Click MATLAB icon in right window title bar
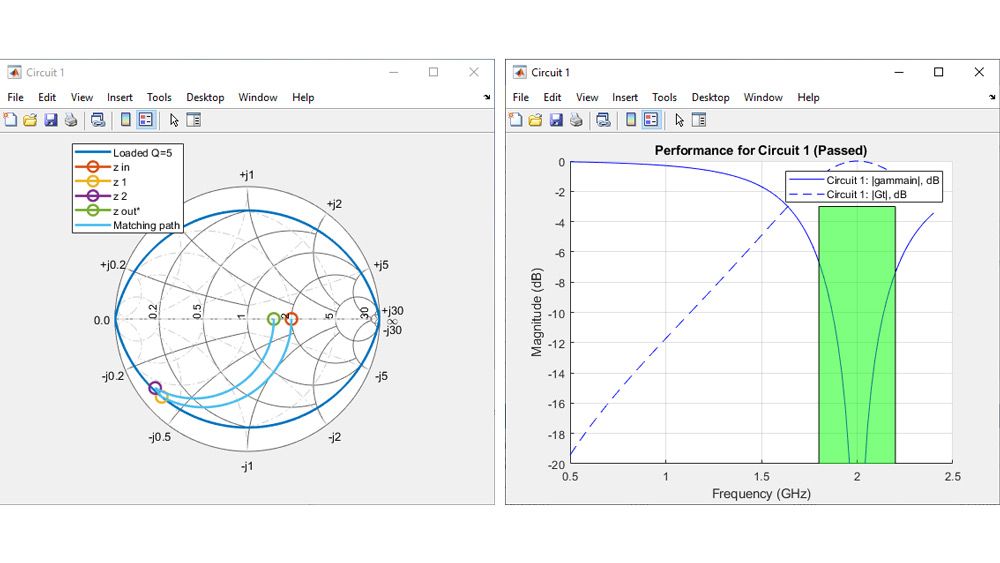 [x=520, y=72]
